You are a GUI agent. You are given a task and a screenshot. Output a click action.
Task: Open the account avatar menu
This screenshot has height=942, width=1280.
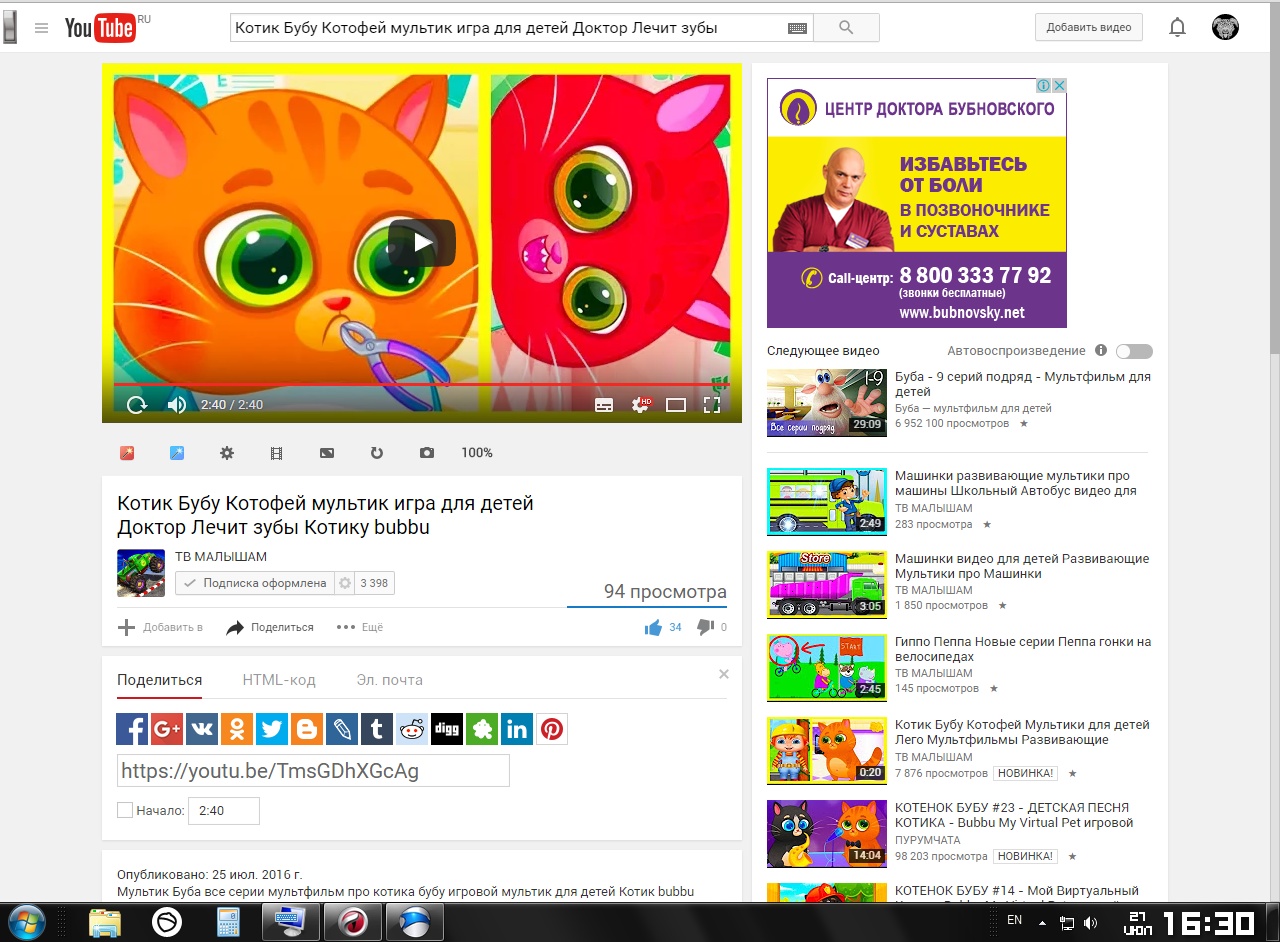coord(1225,28)
